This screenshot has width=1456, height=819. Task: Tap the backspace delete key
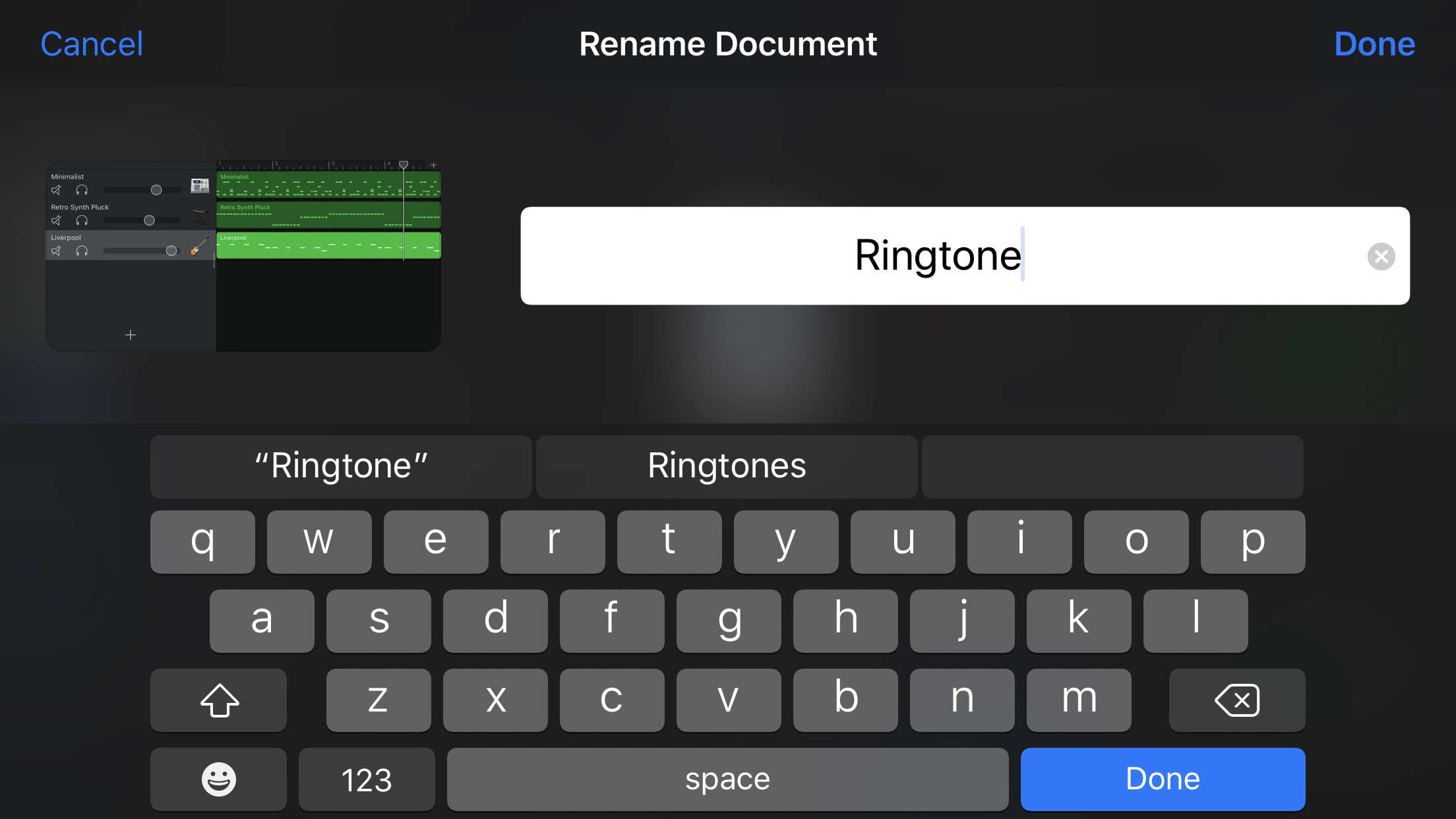coord(1237,700)
